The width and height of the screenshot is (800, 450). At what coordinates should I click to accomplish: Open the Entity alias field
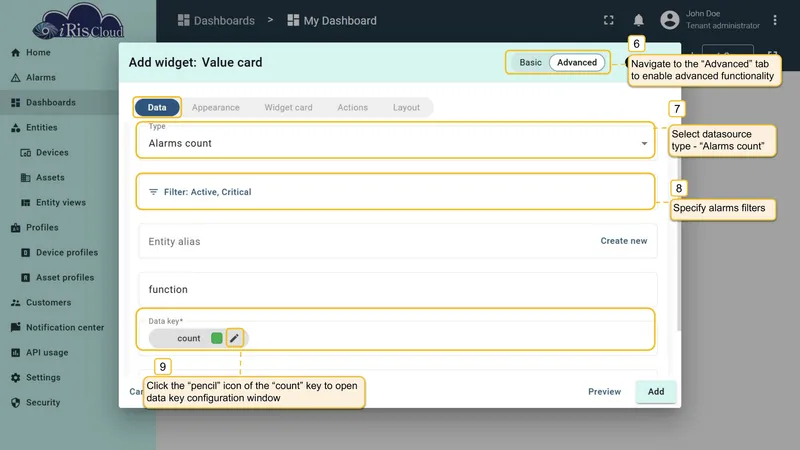(x=368, y=241)
